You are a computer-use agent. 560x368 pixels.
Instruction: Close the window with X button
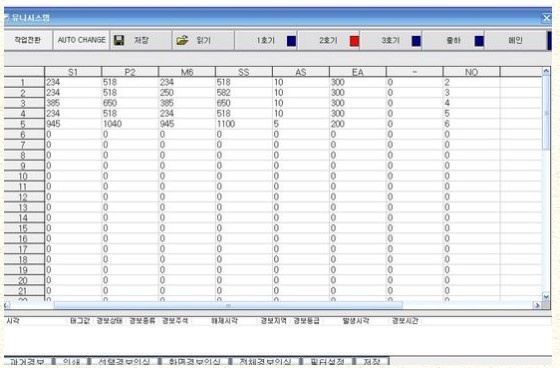click(x=546, y=18)
